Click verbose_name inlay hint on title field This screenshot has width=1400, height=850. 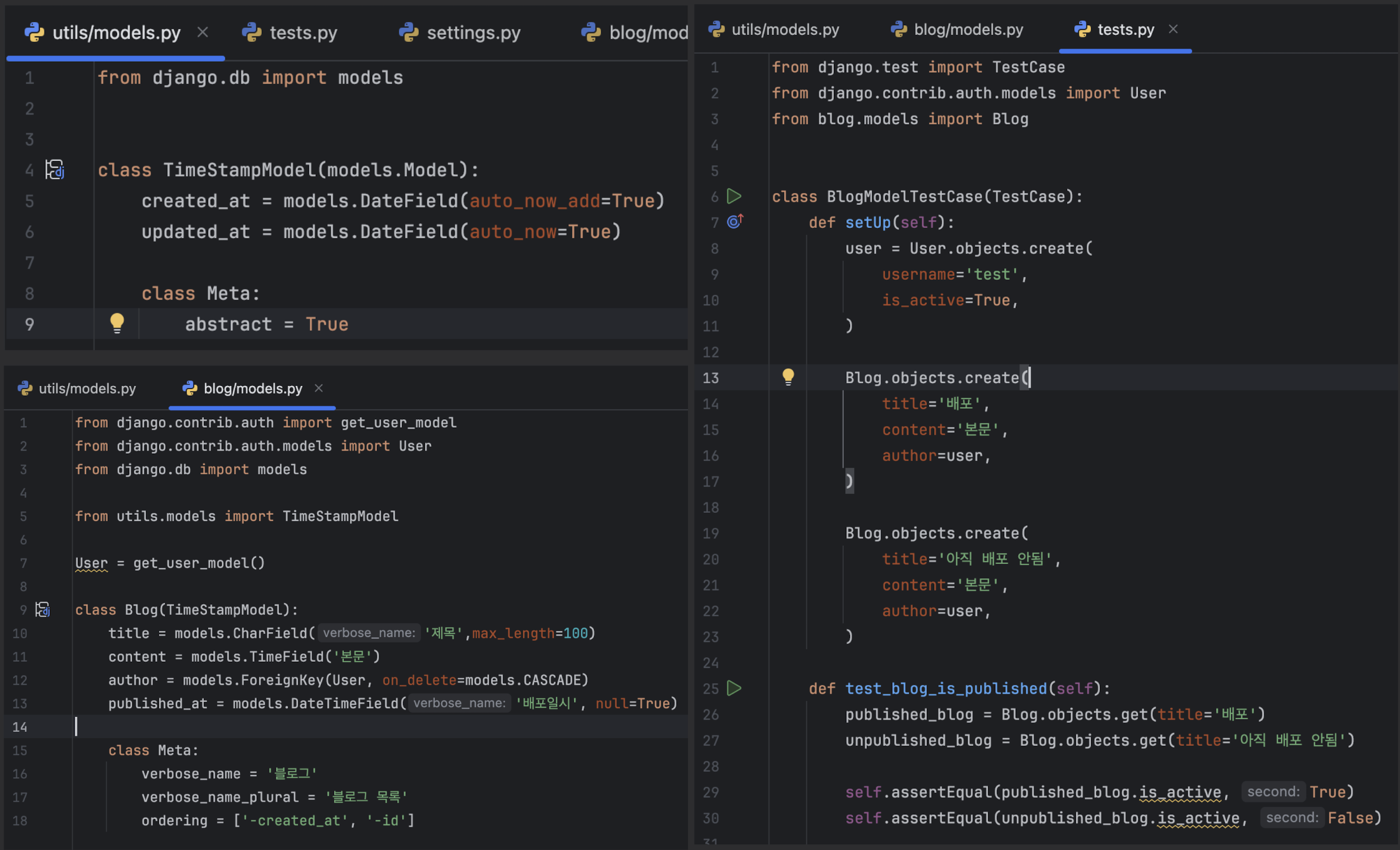pyautogui.click(x=369, y=633)
